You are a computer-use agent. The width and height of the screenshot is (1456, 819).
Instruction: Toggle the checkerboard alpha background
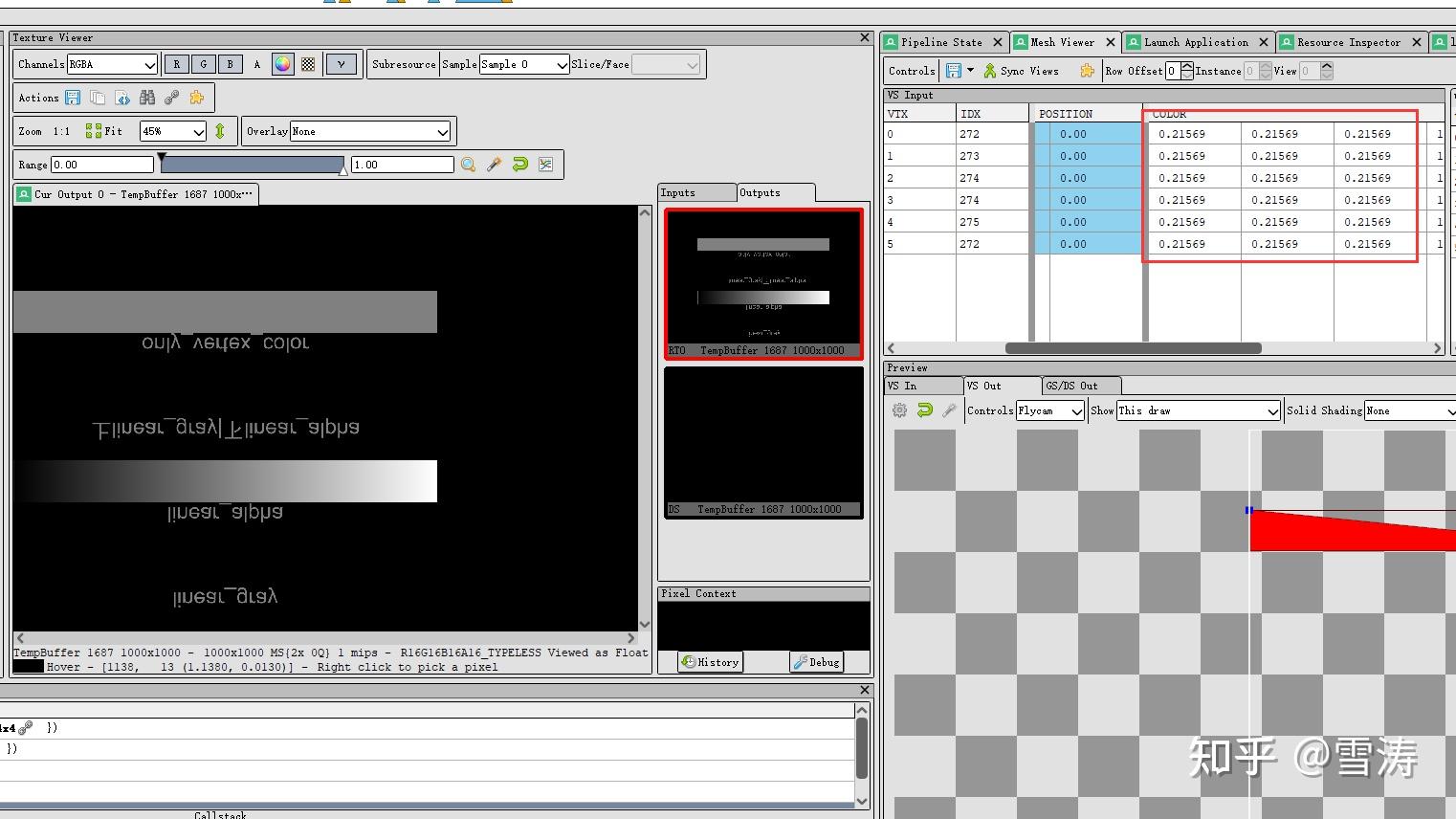point(308,64)
